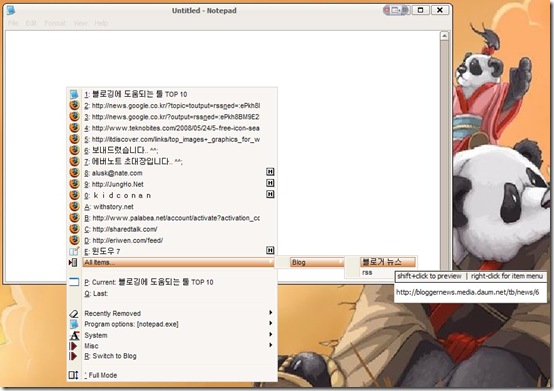This screenshot has height=391, width=554.
Task: Click the Current clip window icon
Action: pyautogui.click(x=74, y=282)
